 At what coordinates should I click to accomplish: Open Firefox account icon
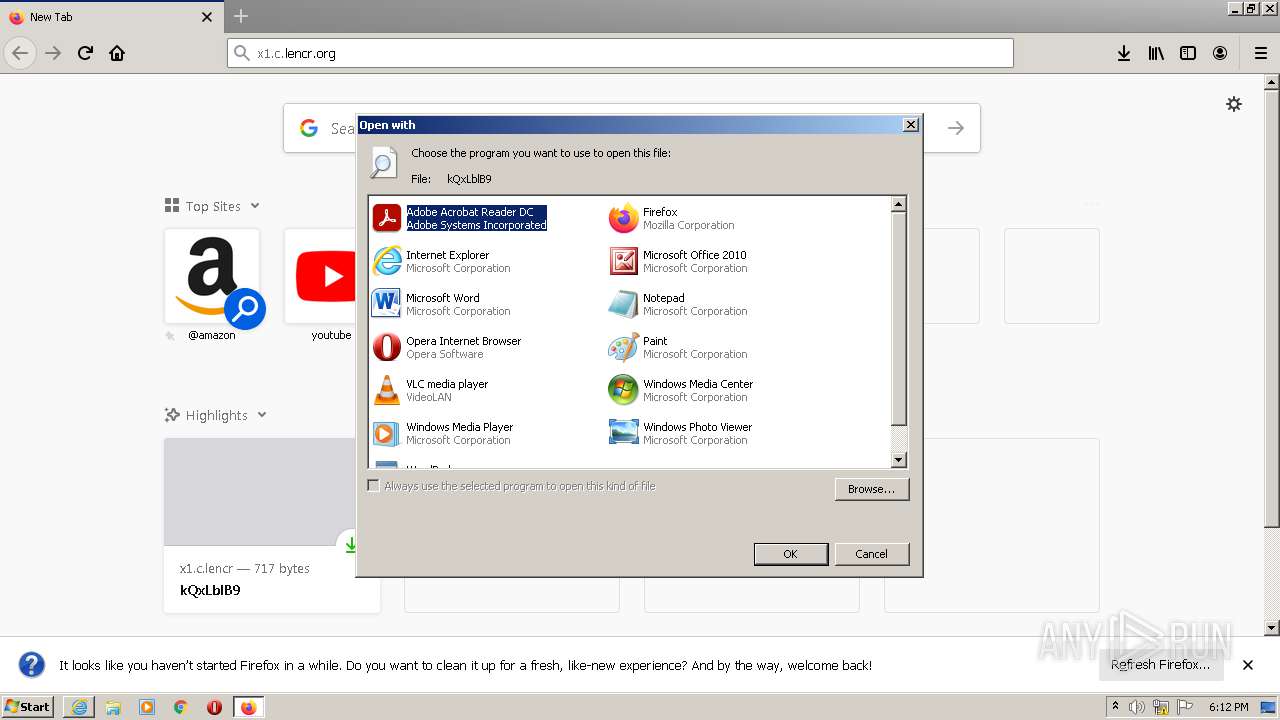pos(1220,53)
